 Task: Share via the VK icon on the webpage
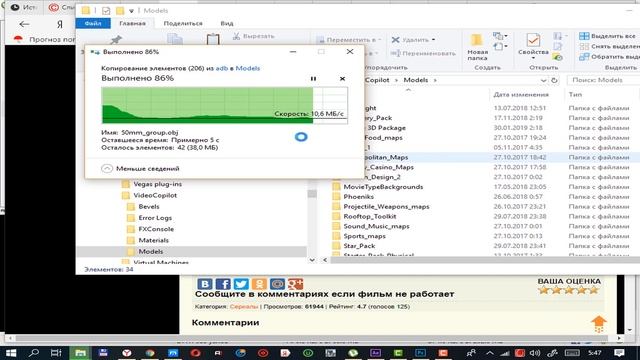click(x=204, y=284)
